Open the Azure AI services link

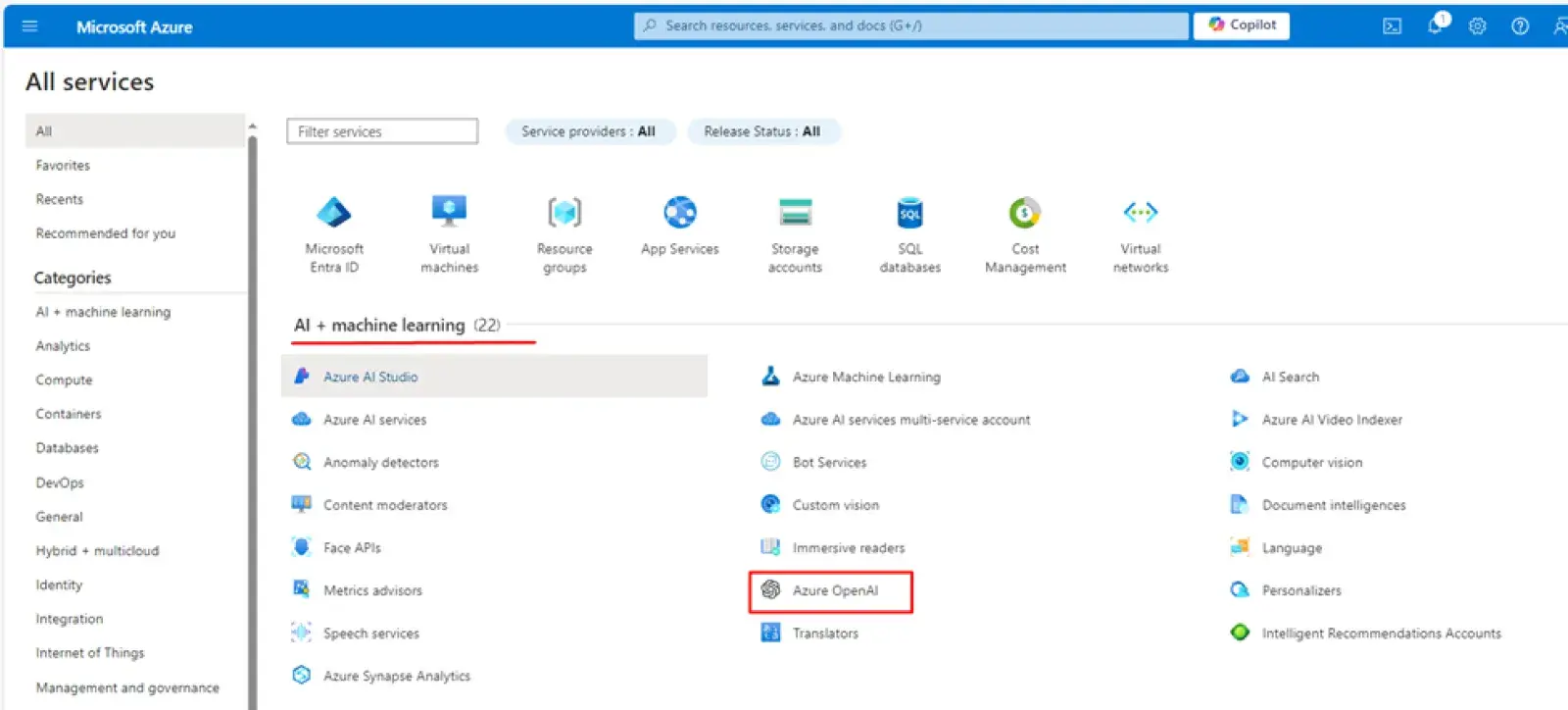[x=375, y=420]
